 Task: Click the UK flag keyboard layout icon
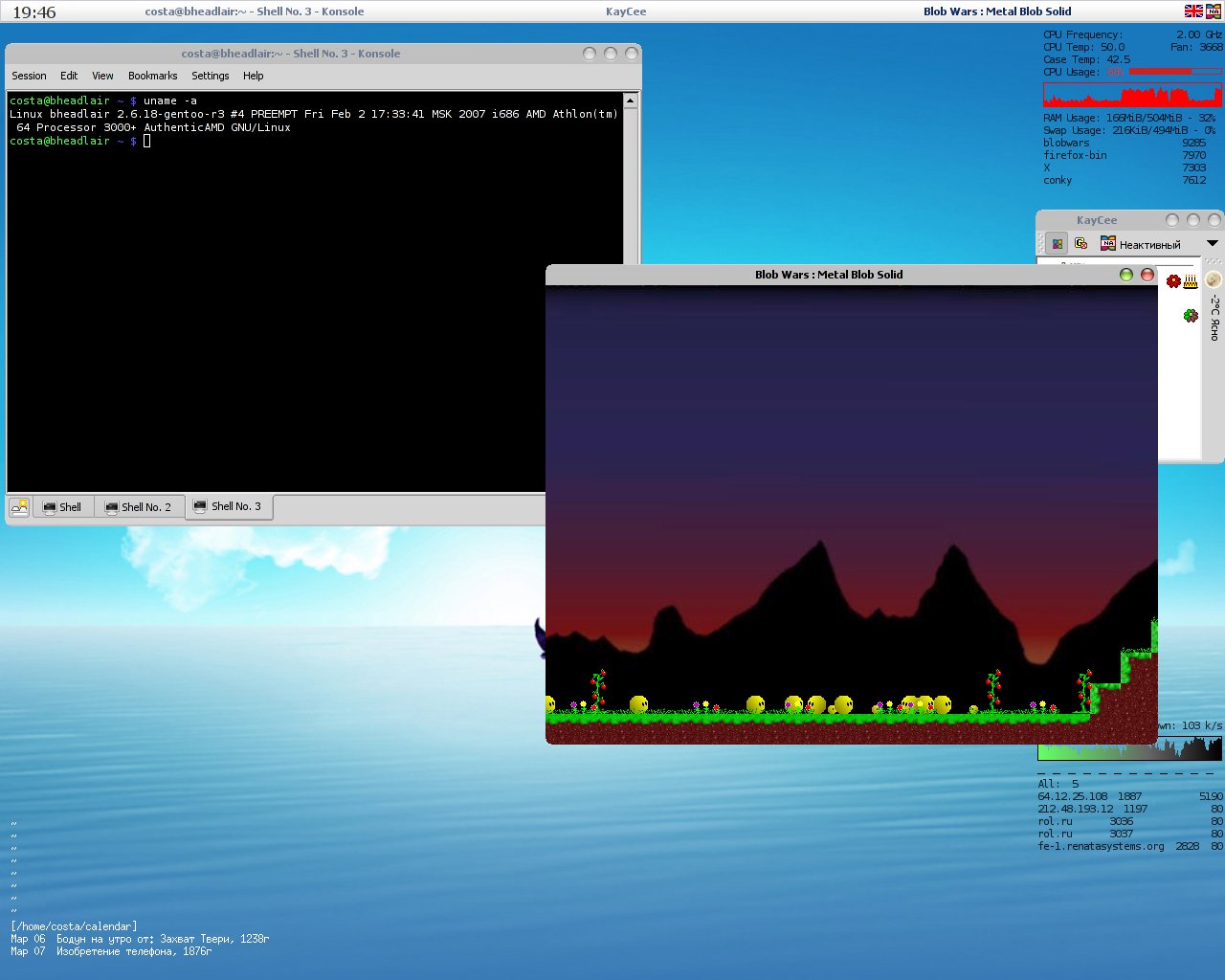pyautogui.click(x=1193, y=11)
